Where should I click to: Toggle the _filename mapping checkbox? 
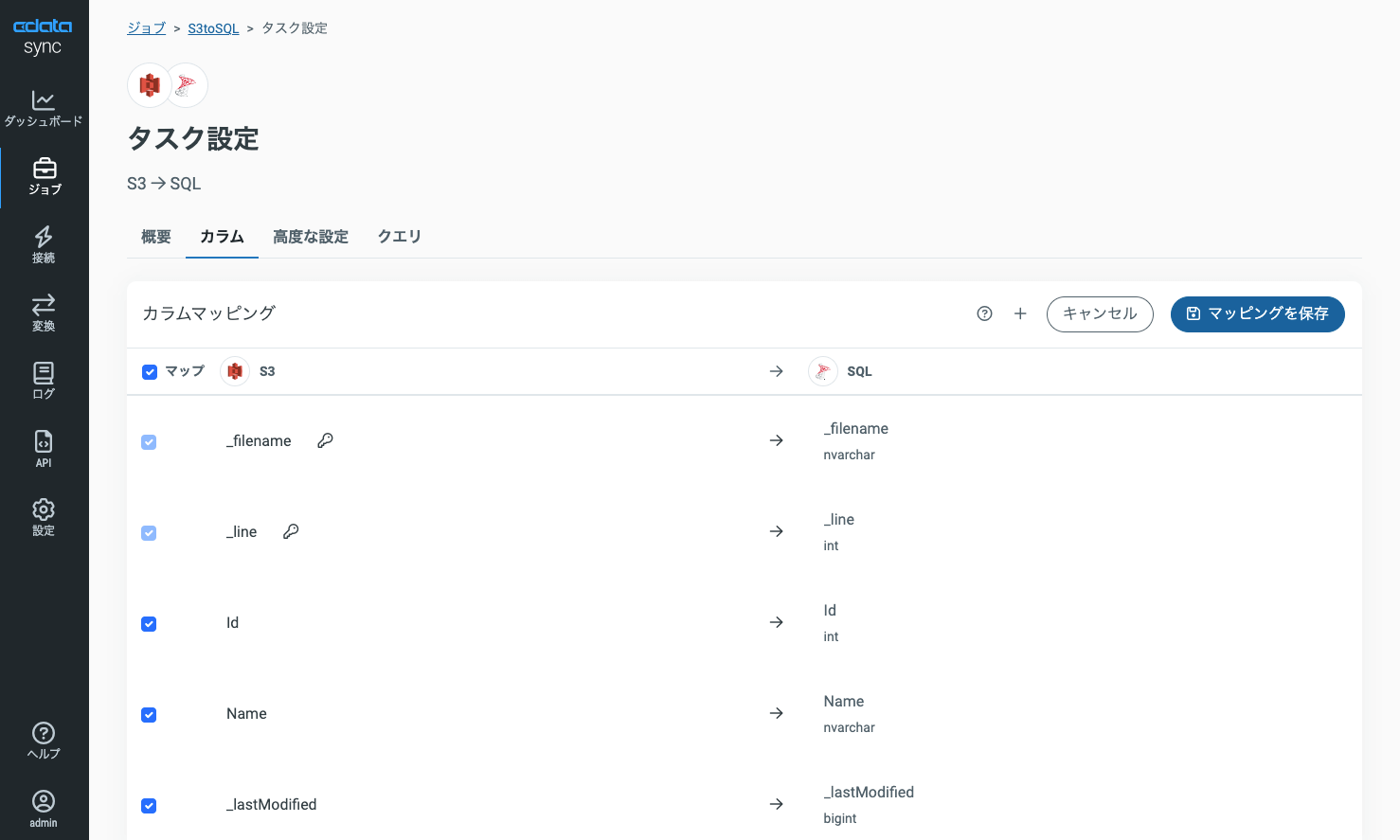149,442
